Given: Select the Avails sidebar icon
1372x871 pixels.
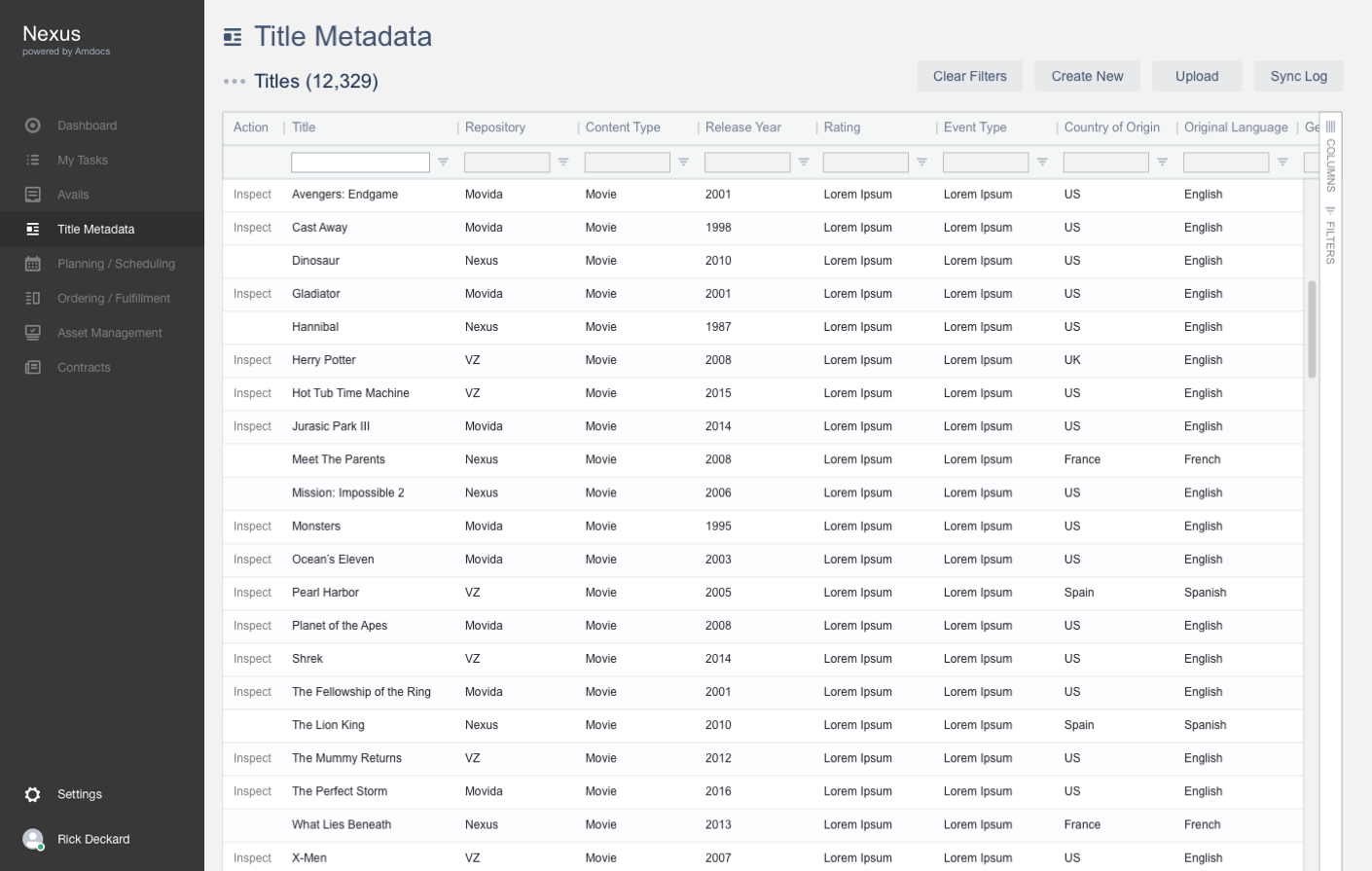Looking at the screenshot, I should [33, 195].
